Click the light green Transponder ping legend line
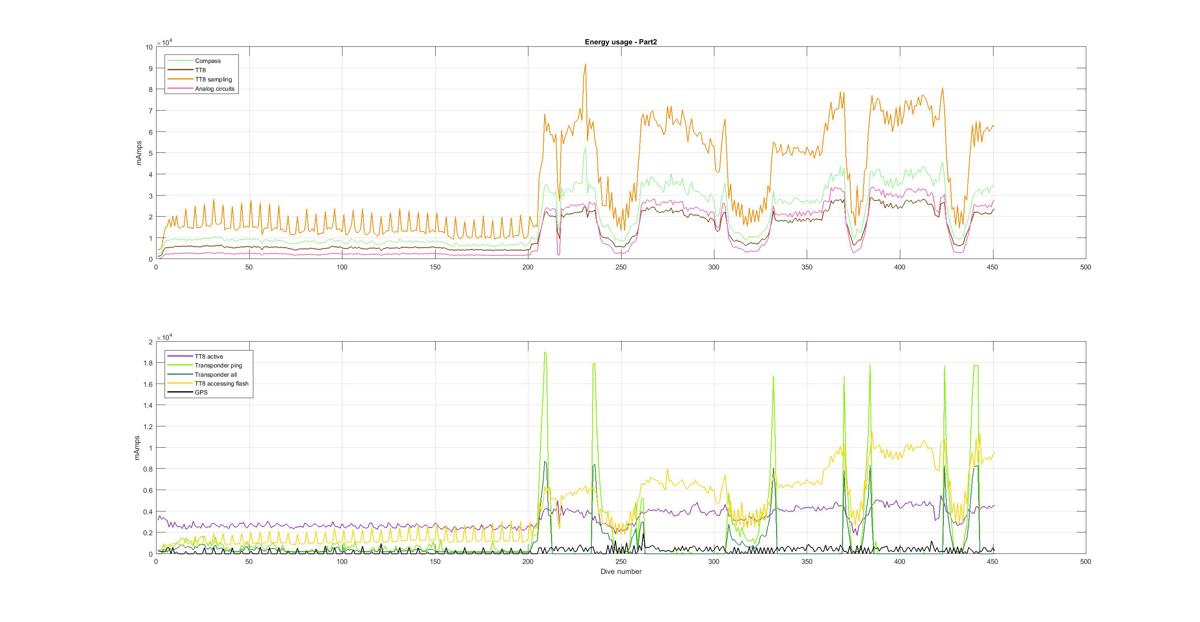 pyautogui.click(x=180, y=365)
